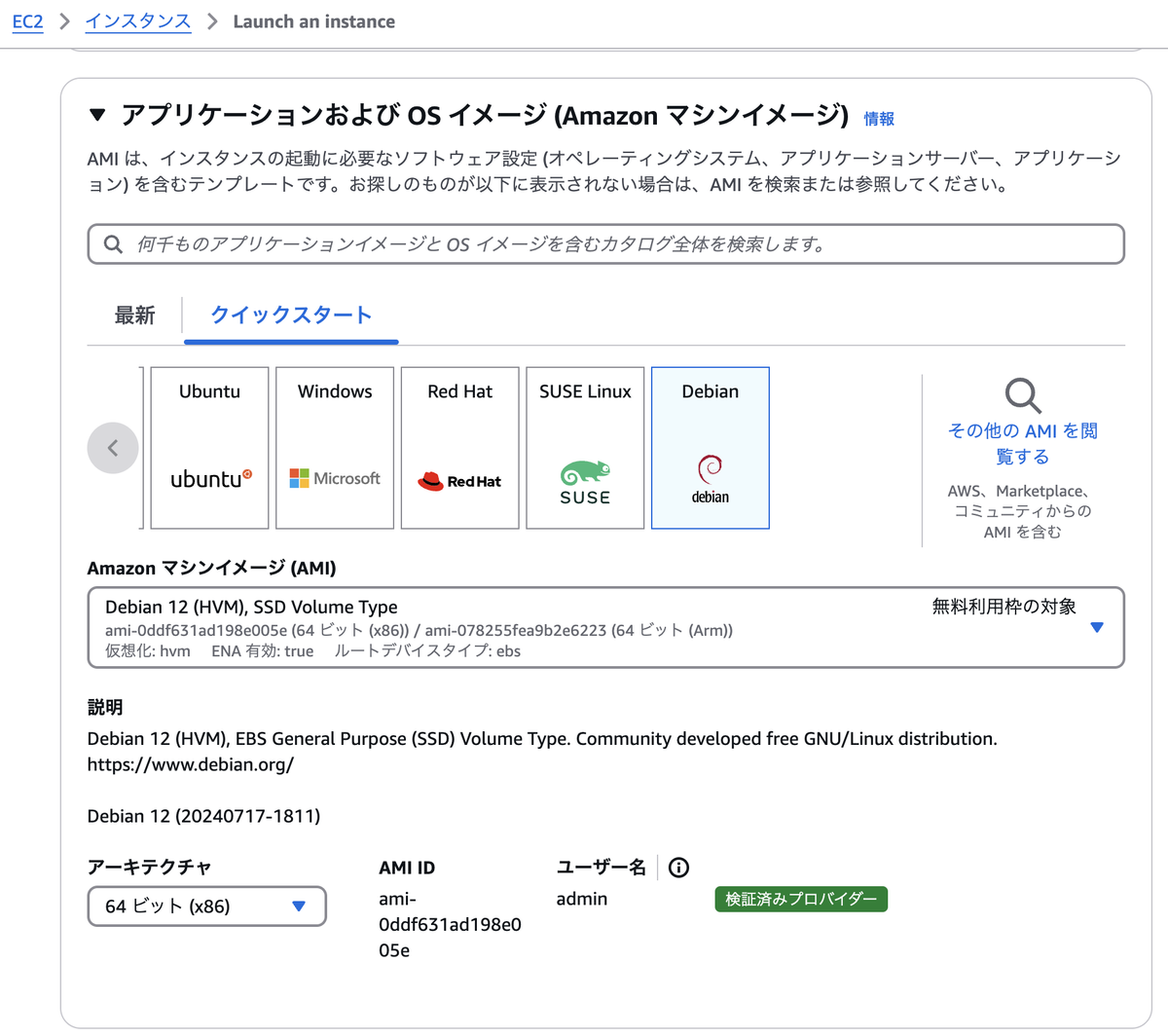Screen dimensions: 1168x1036
Task: Go to インスタンス breadcrumb link
Action: tap(137, 21)
